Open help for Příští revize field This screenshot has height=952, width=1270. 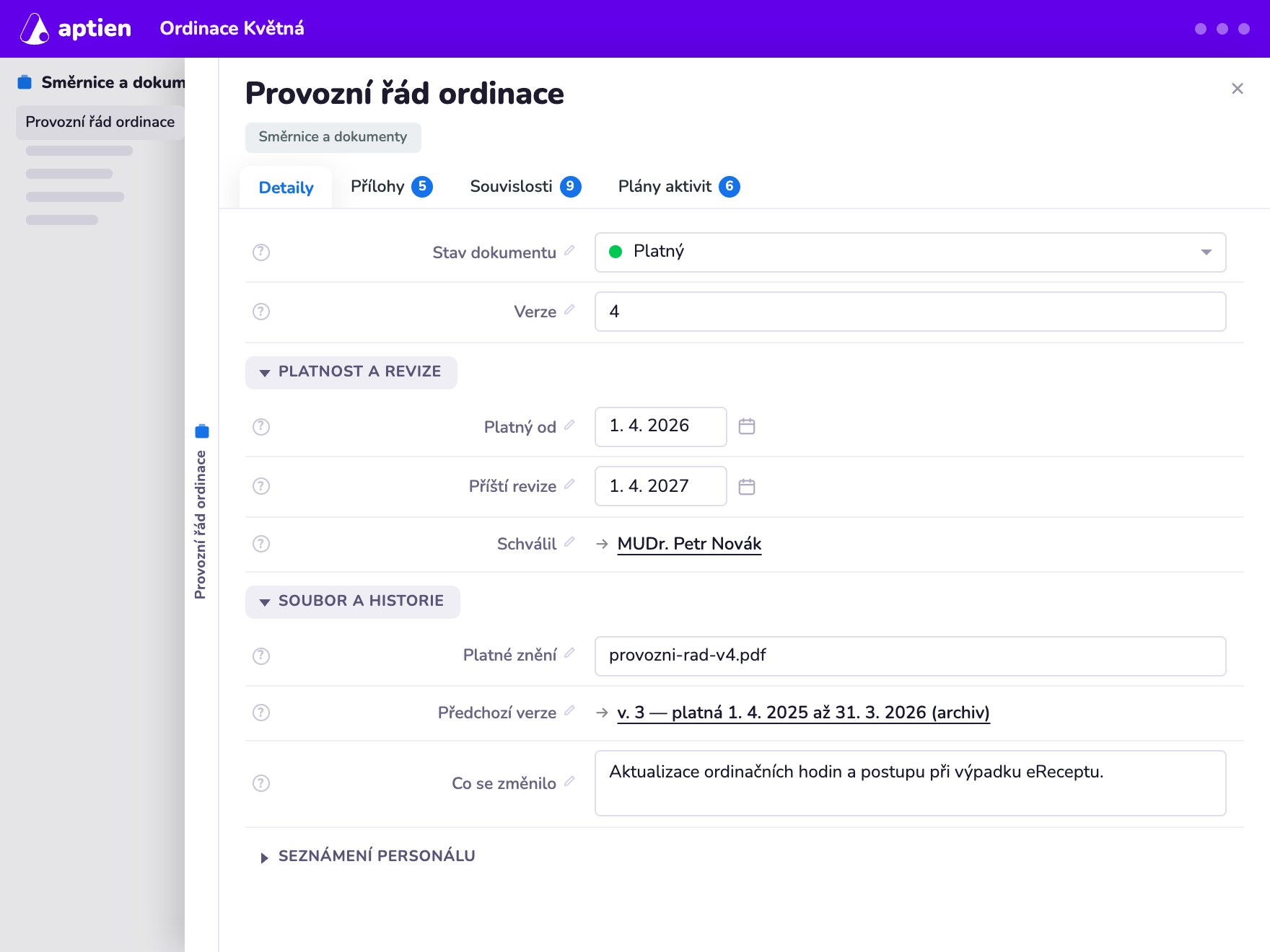261,486
